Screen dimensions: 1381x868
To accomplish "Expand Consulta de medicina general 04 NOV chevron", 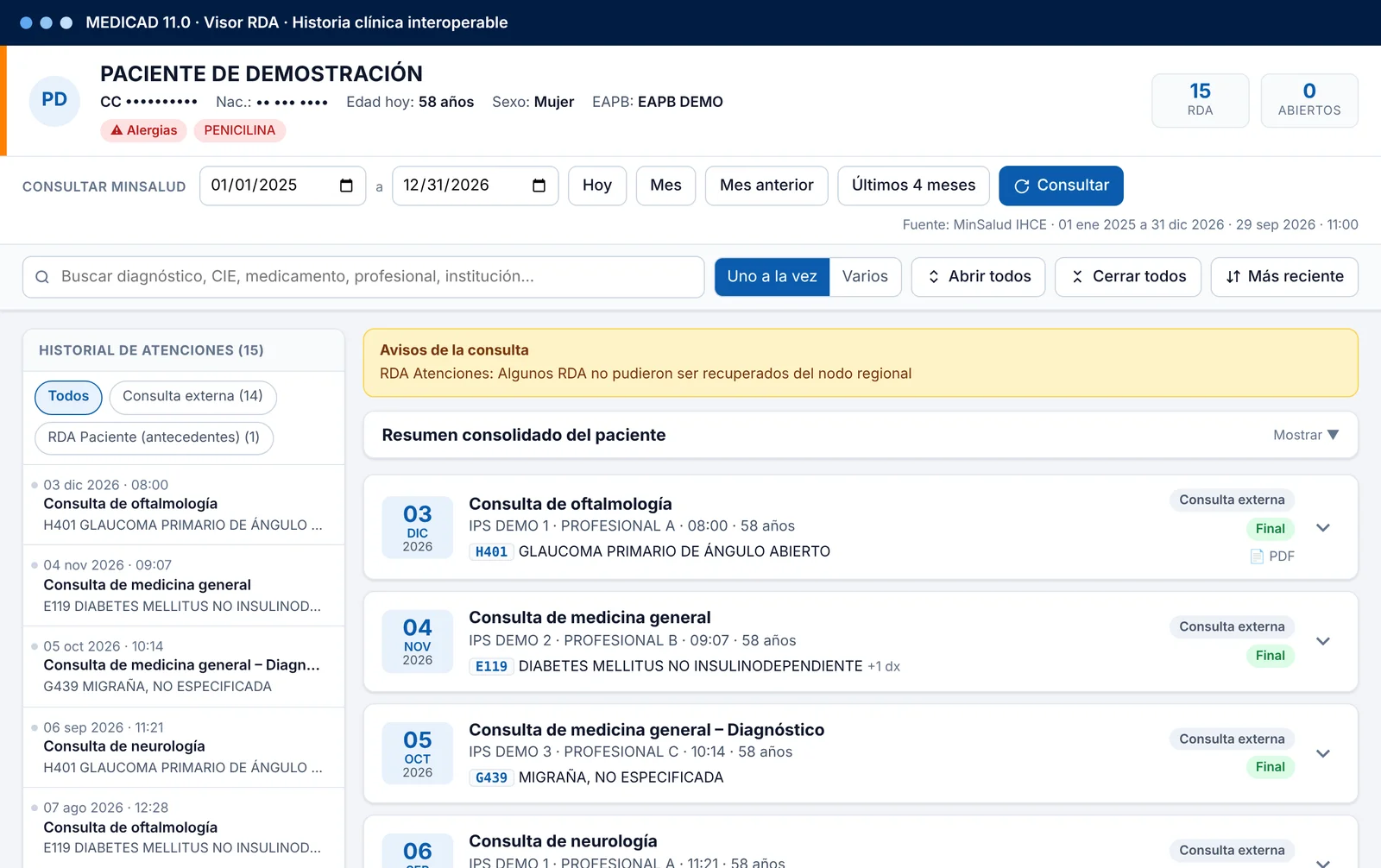I will click(1322, 641).
